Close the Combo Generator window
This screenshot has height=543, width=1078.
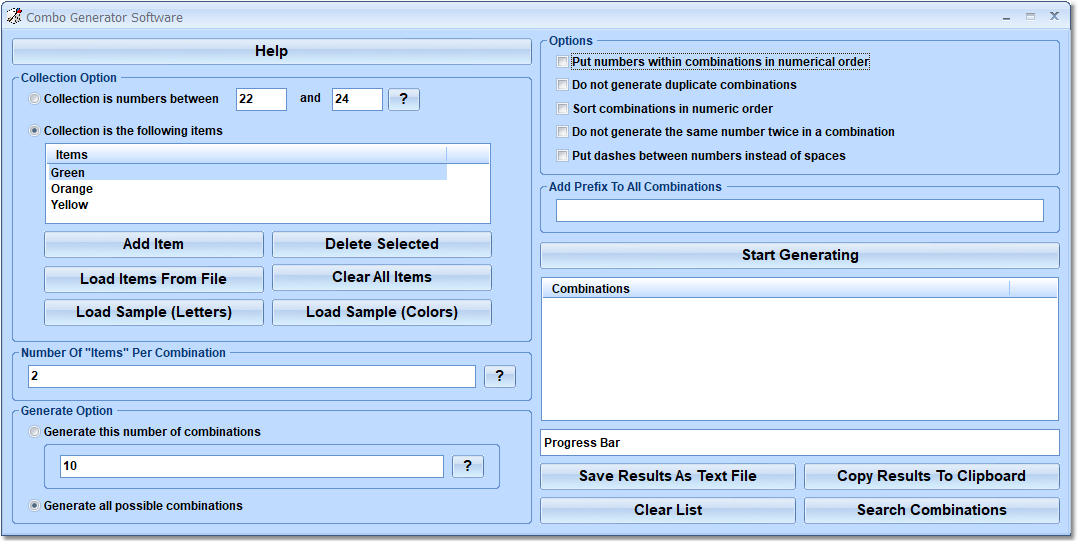coord(1054,16)
